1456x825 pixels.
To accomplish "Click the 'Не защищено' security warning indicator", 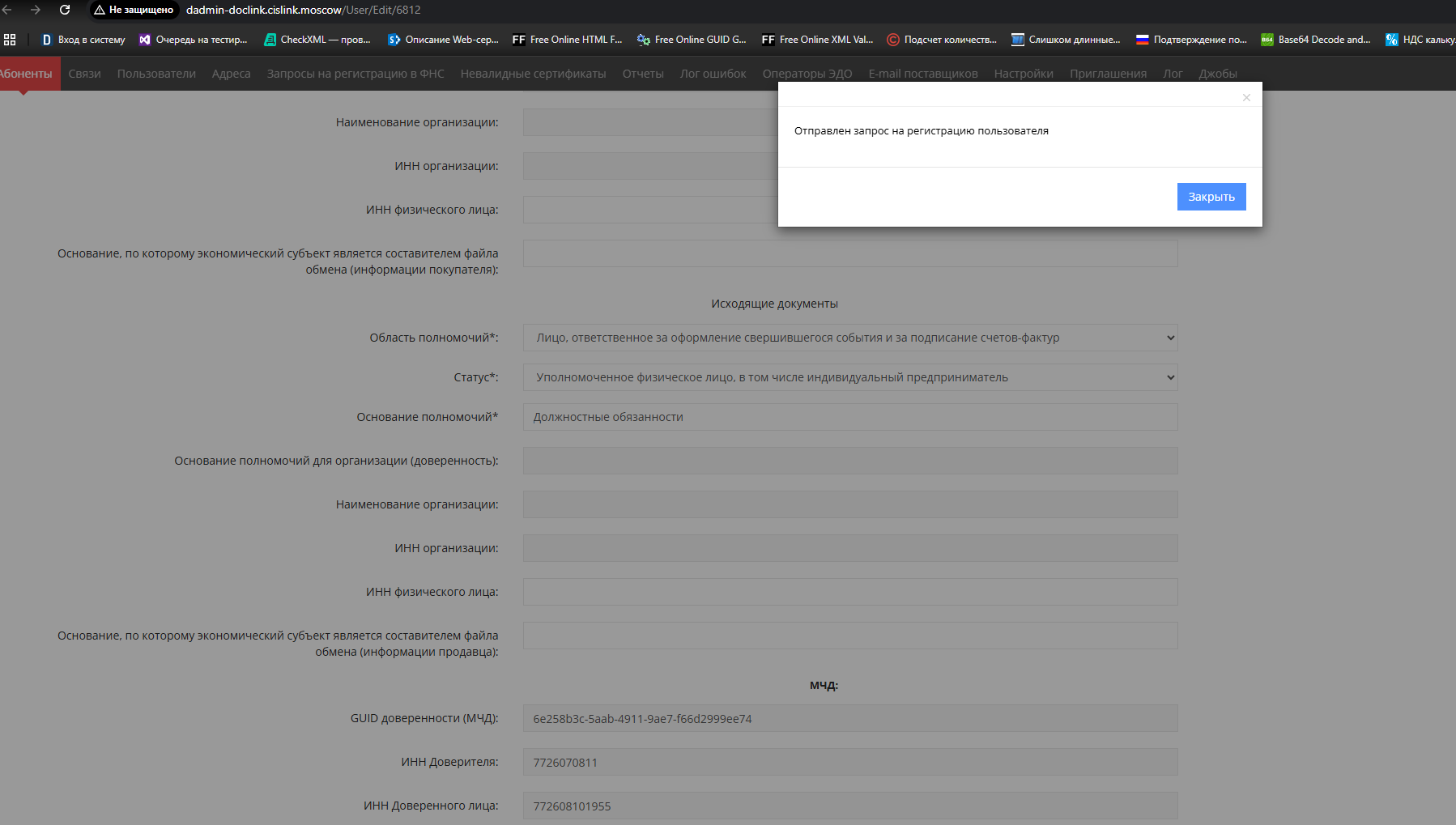I will tap(134, 10).
